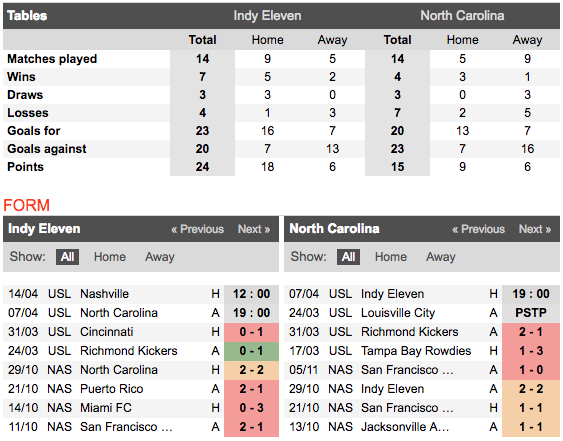Click Indy Eleven header in Tables

267,16
